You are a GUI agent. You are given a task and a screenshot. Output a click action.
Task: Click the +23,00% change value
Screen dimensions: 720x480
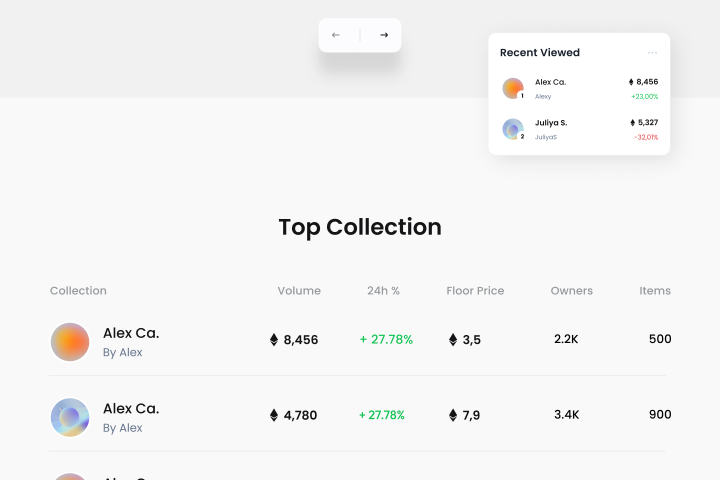click(x=644, y=96)
